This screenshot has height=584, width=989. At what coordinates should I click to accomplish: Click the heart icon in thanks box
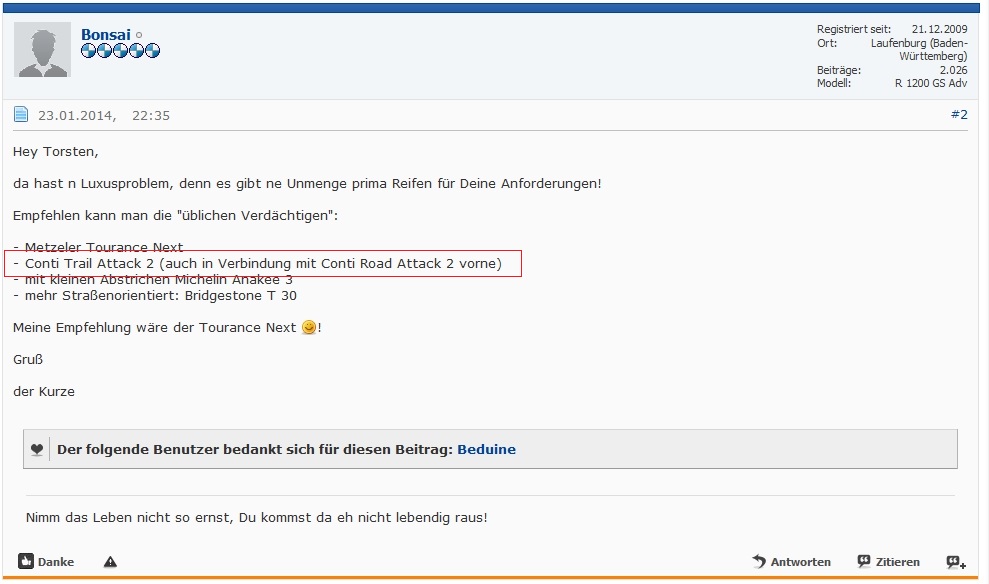36,450
